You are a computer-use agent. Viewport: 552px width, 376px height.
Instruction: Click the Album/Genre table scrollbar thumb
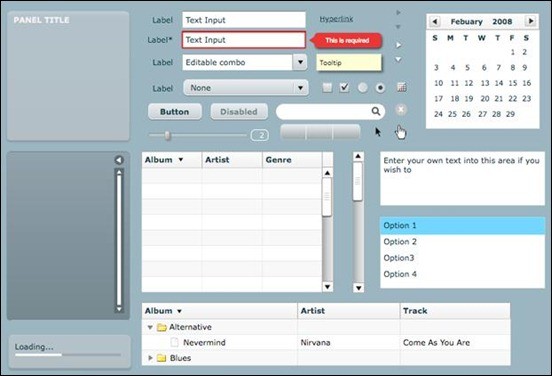(x=327, y=197)
